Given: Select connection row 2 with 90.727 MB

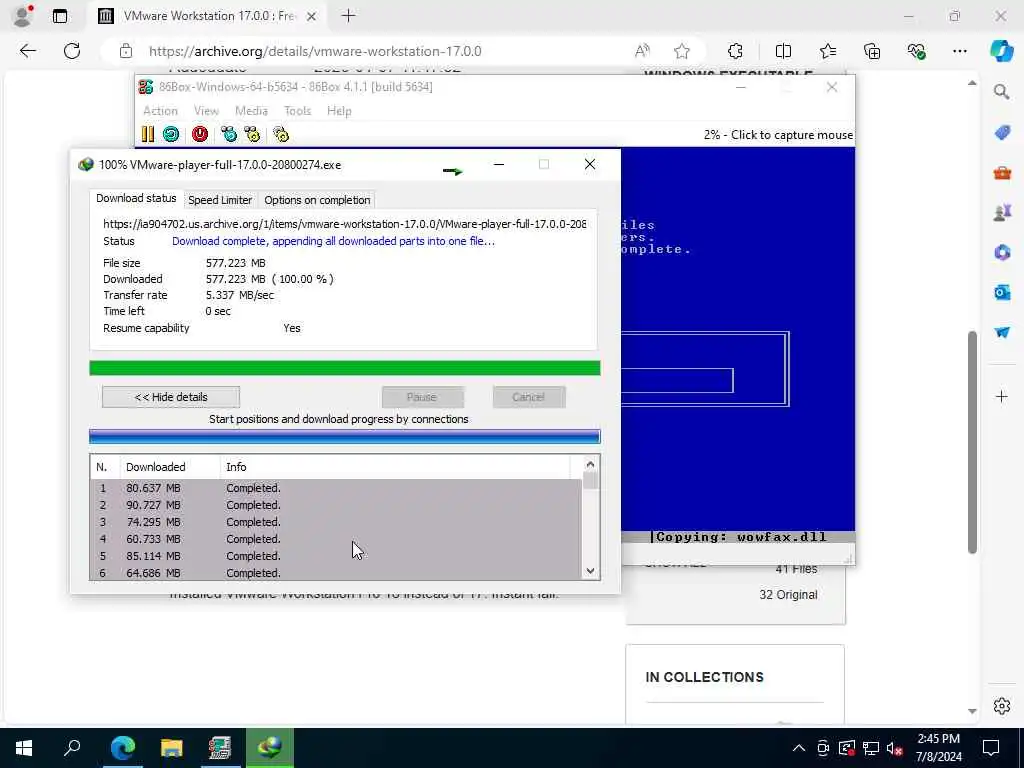Looking at the screenshot, I should pos(336,505).
